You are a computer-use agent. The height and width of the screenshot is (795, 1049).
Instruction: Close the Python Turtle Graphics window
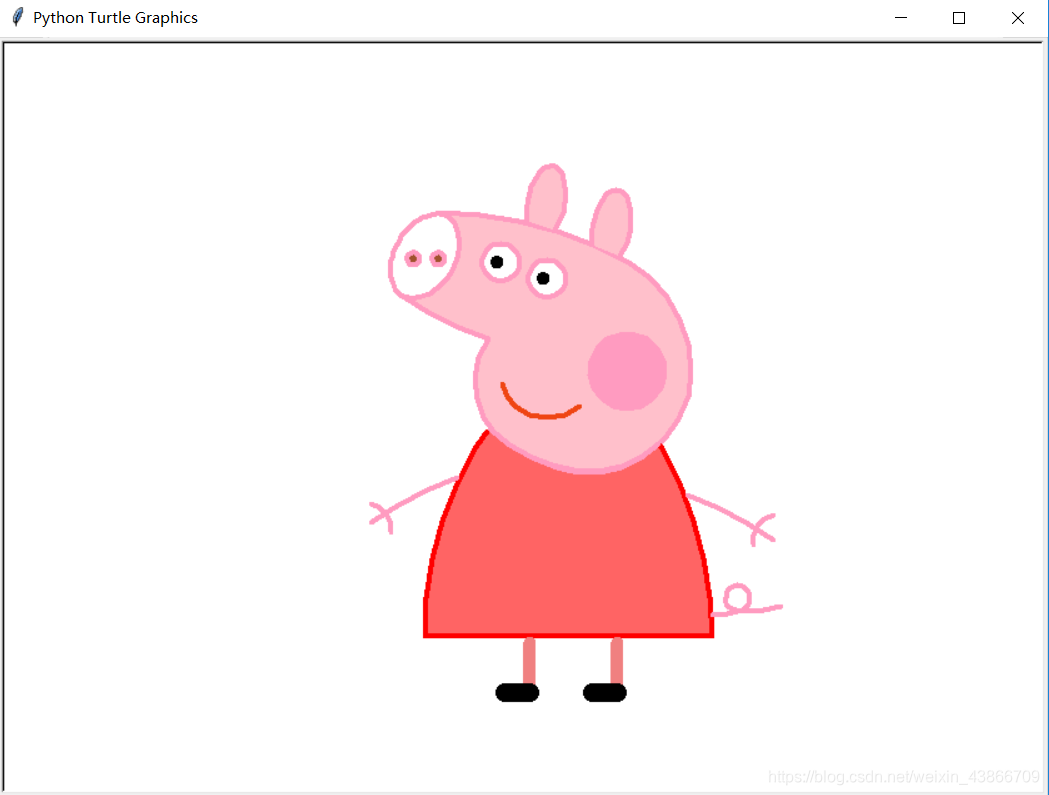pos(1018,18)
